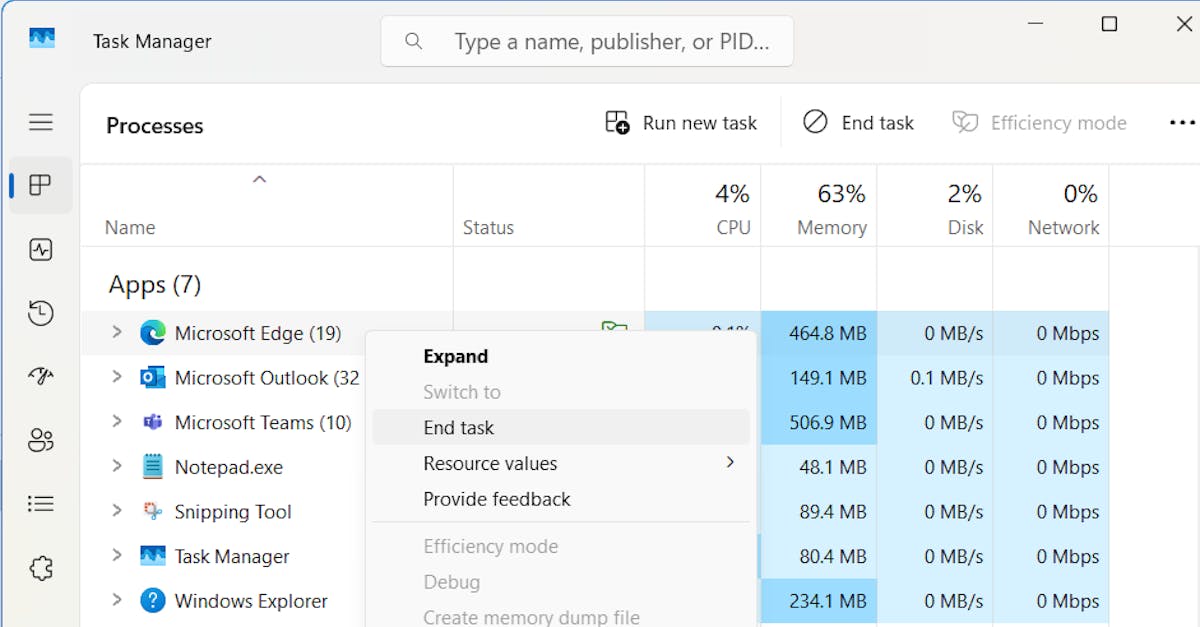This screenshot has width=1200, height=627.
Task: Click Efficiency mode in the context menu
Action: [x=561, y=546]
